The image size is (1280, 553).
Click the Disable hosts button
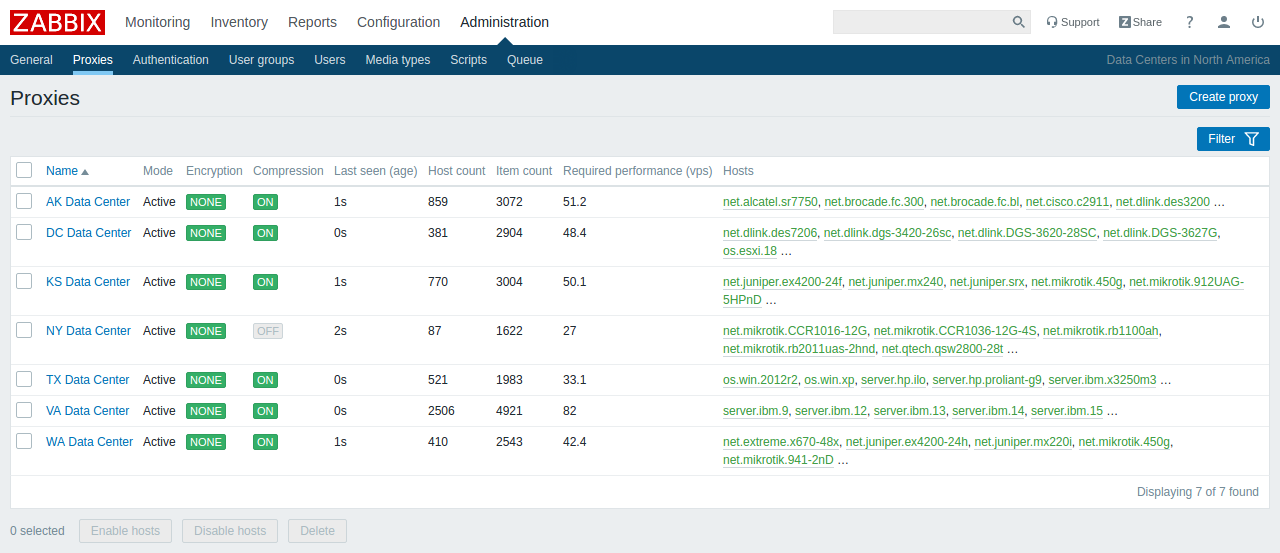pos(230,531)
